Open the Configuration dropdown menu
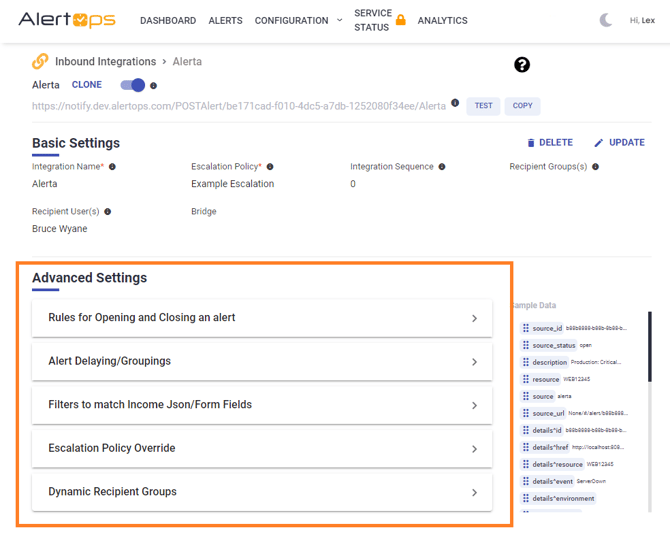The image size is (670, 545). click(298, 20)
